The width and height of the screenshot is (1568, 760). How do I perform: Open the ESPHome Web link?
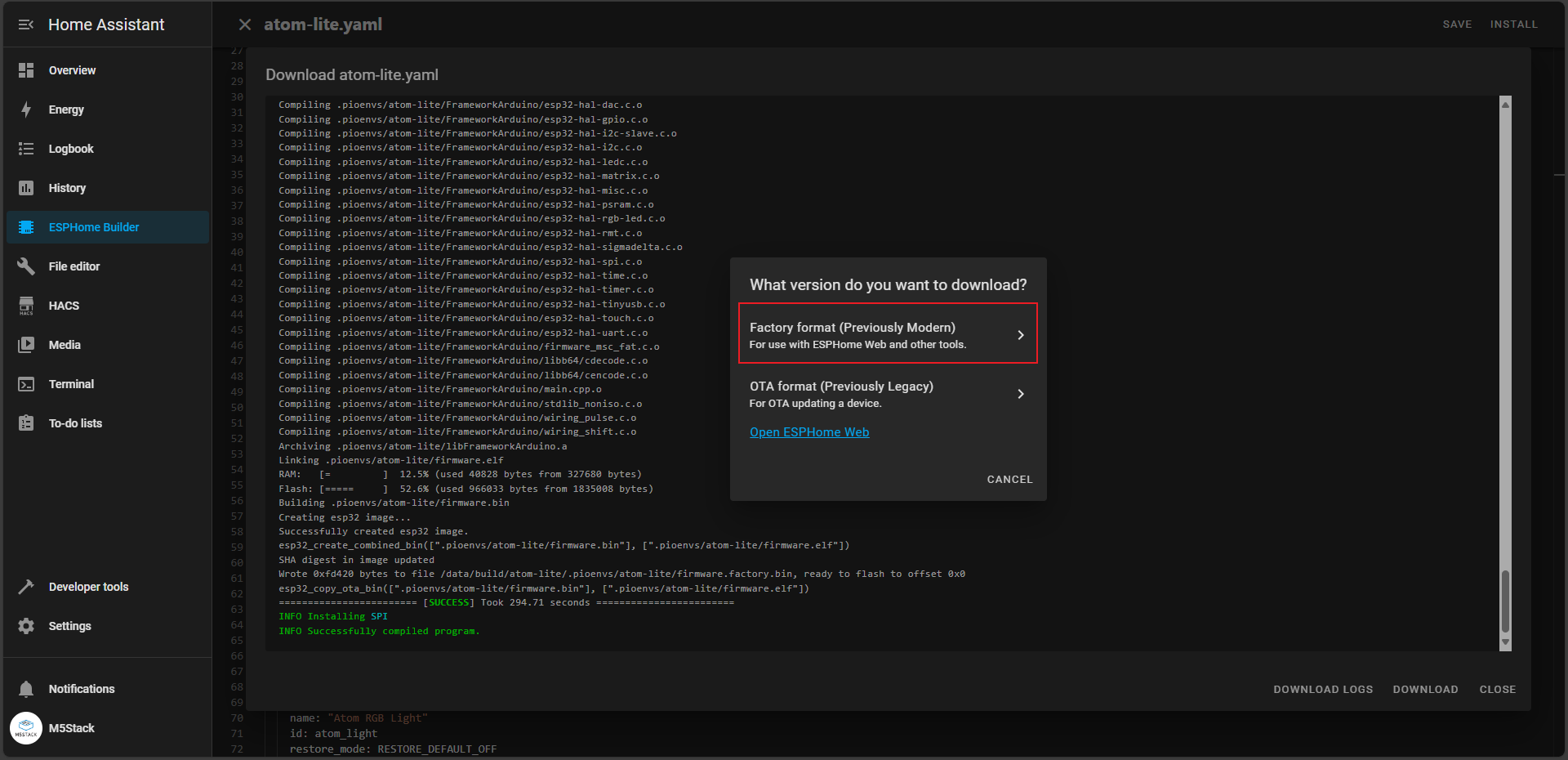click(809, 432)
